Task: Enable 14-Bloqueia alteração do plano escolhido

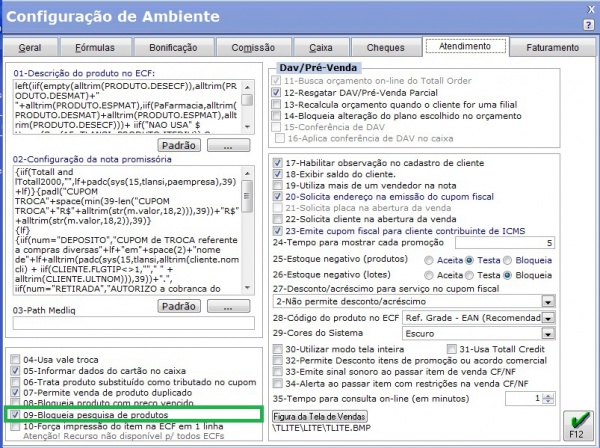Action: point(276,116)
